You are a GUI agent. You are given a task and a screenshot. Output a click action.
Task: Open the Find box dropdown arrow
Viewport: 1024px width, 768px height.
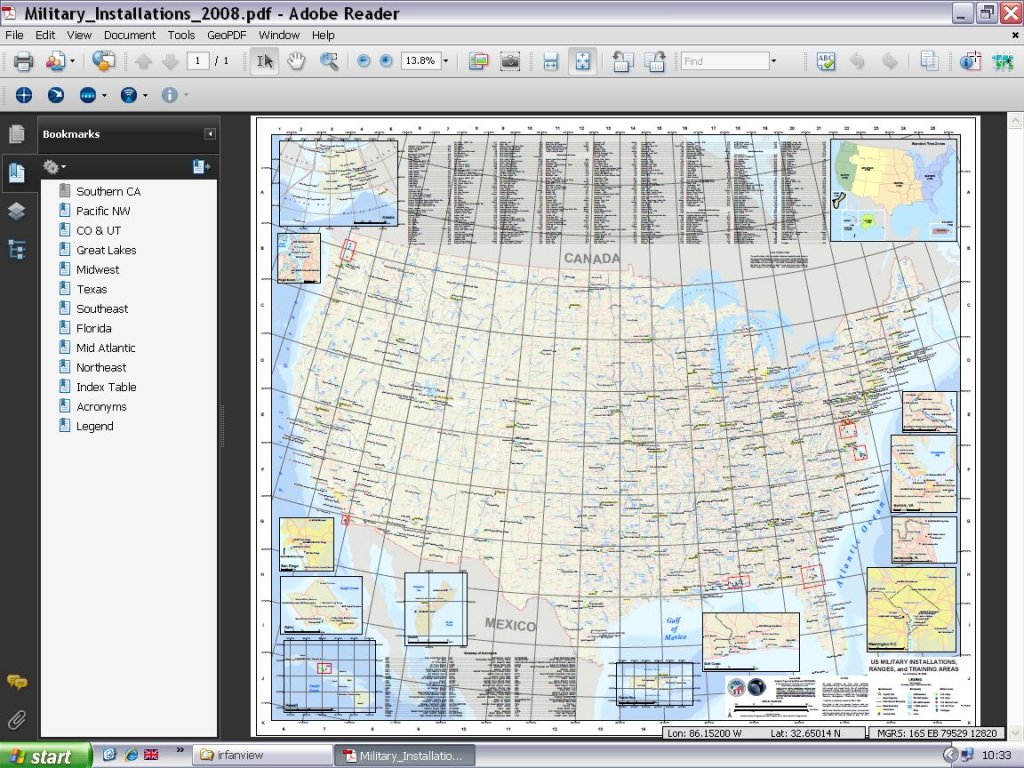coord(773,61)
